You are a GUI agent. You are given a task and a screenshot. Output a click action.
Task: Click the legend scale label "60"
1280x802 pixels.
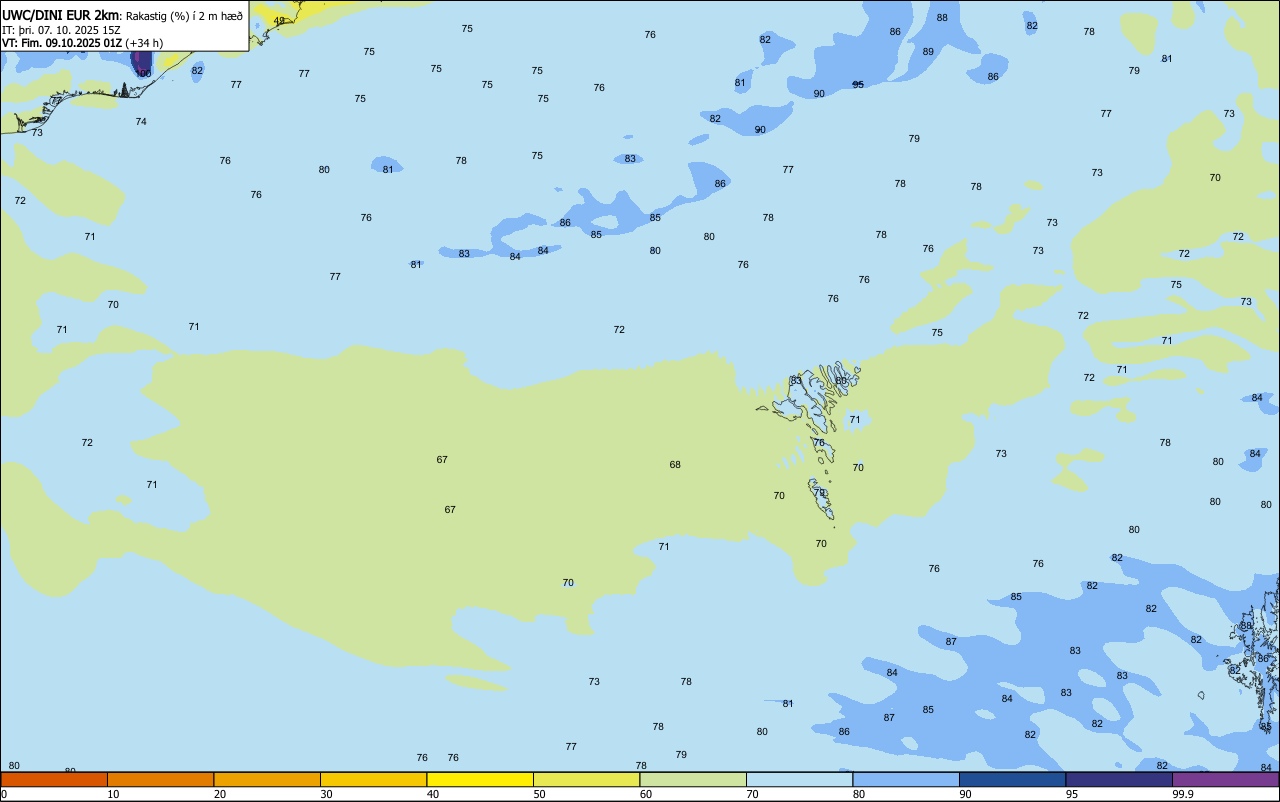(646, 794)
